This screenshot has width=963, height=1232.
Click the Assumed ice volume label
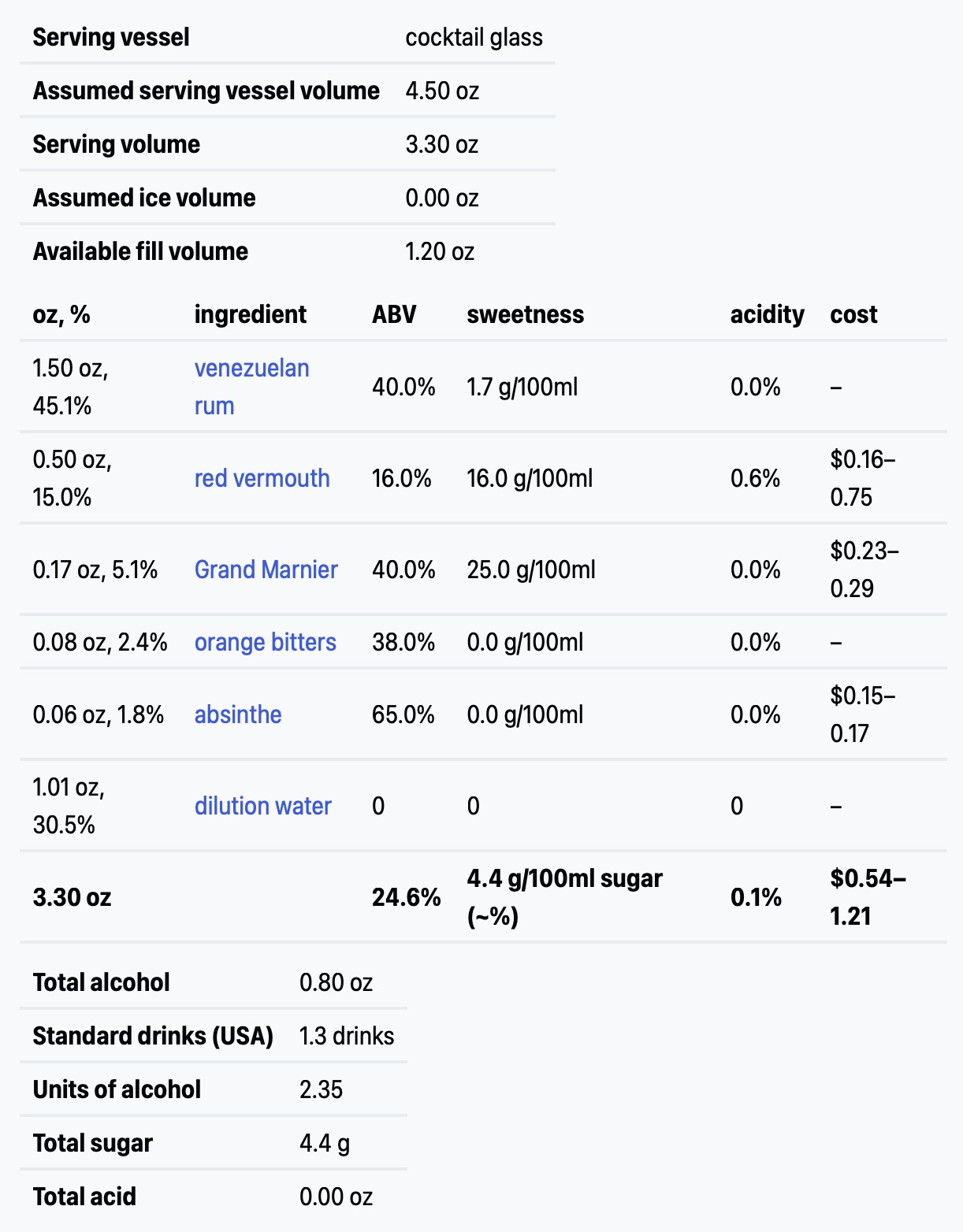[x=144, y=198]
